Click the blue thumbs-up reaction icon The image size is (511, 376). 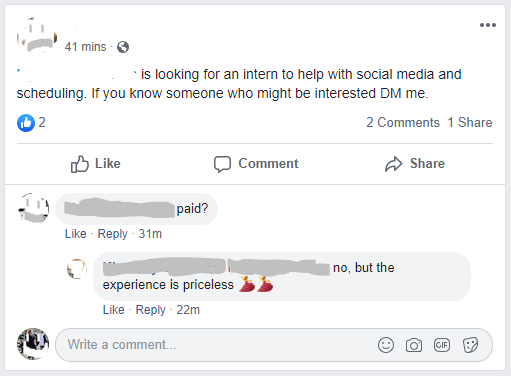tap(26, 123)
